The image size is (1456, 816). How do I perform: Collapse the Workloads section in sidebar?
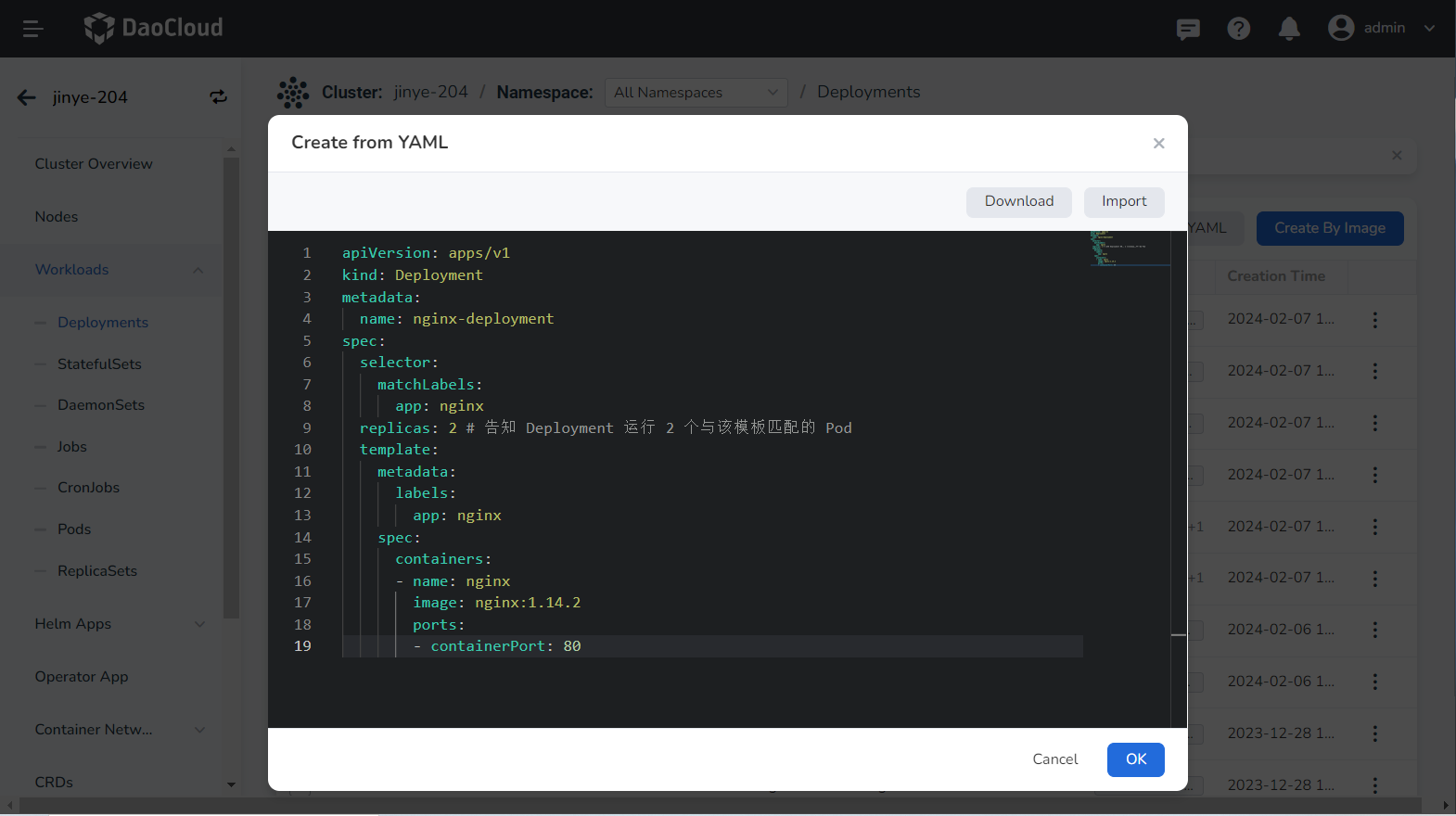(198, 270)
